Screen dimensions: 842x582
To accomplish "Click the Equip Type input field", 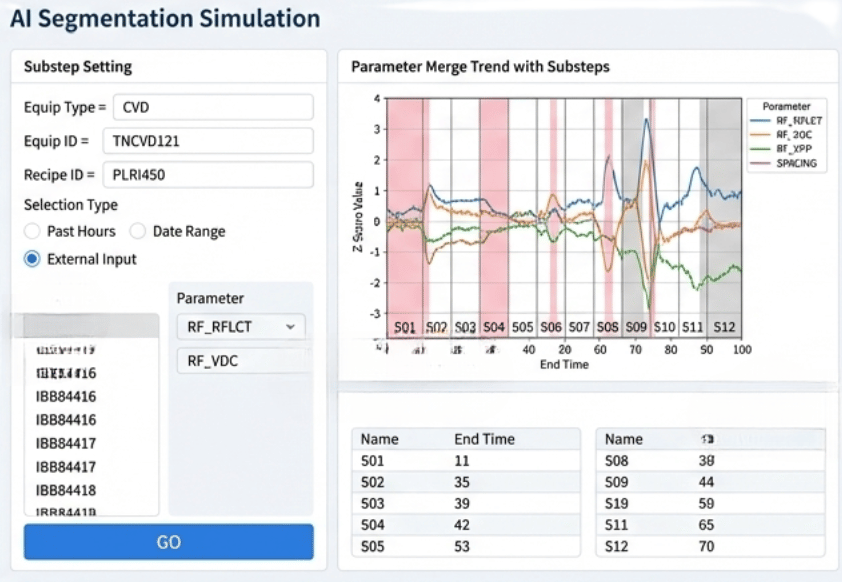I will coord(213,107).
